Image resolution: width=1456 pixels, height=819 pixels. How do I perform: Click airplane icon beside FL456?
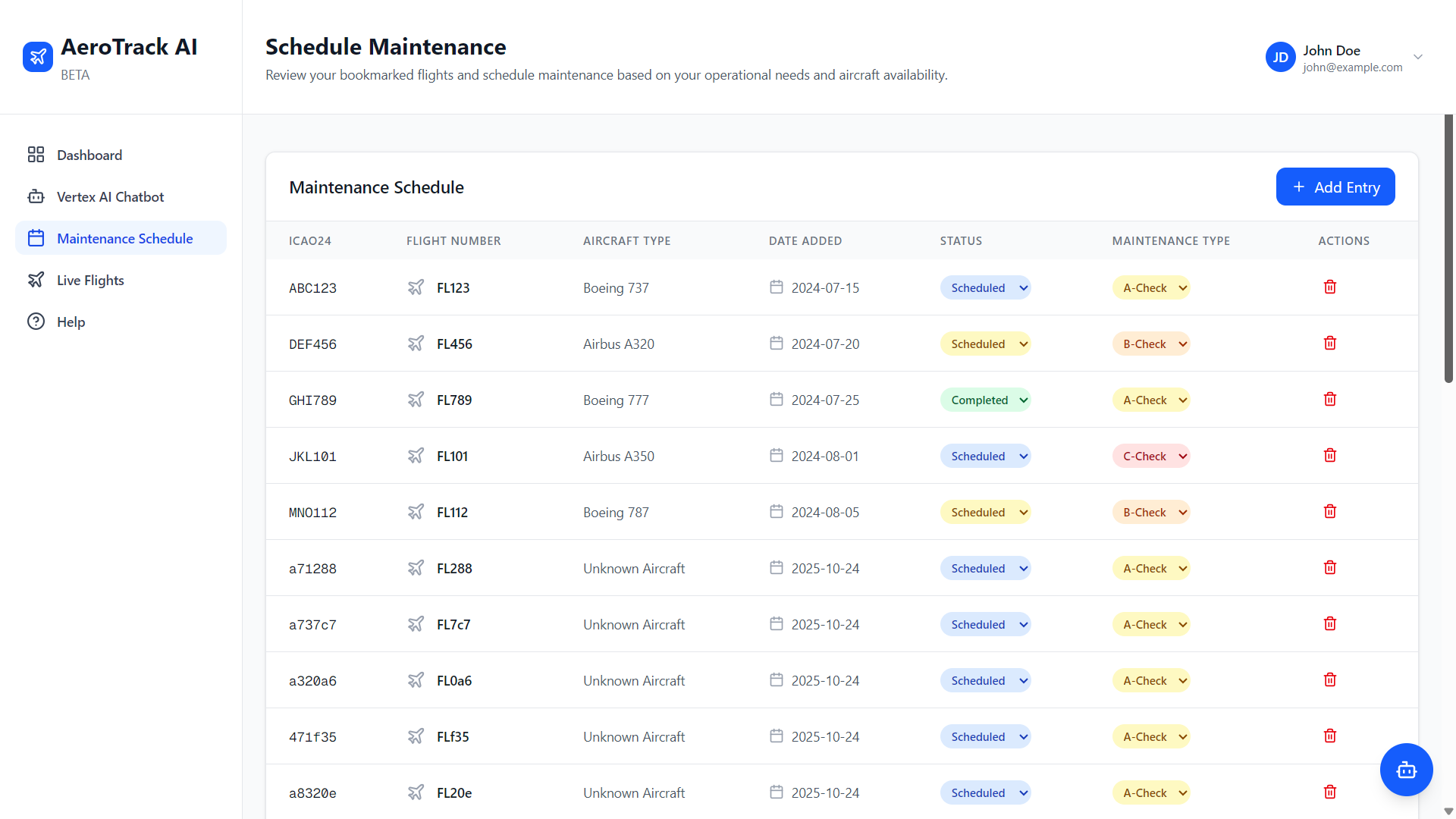(416, 344)
